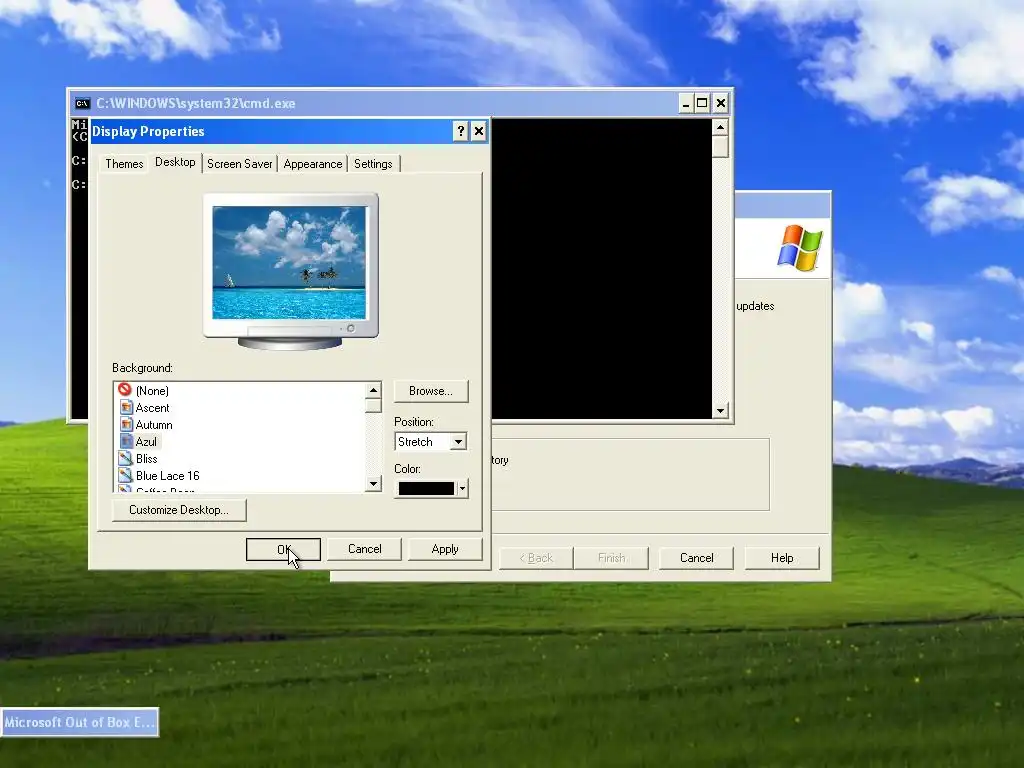Click Help in the wizard window

pyautogui.click(x=782, y=558)
